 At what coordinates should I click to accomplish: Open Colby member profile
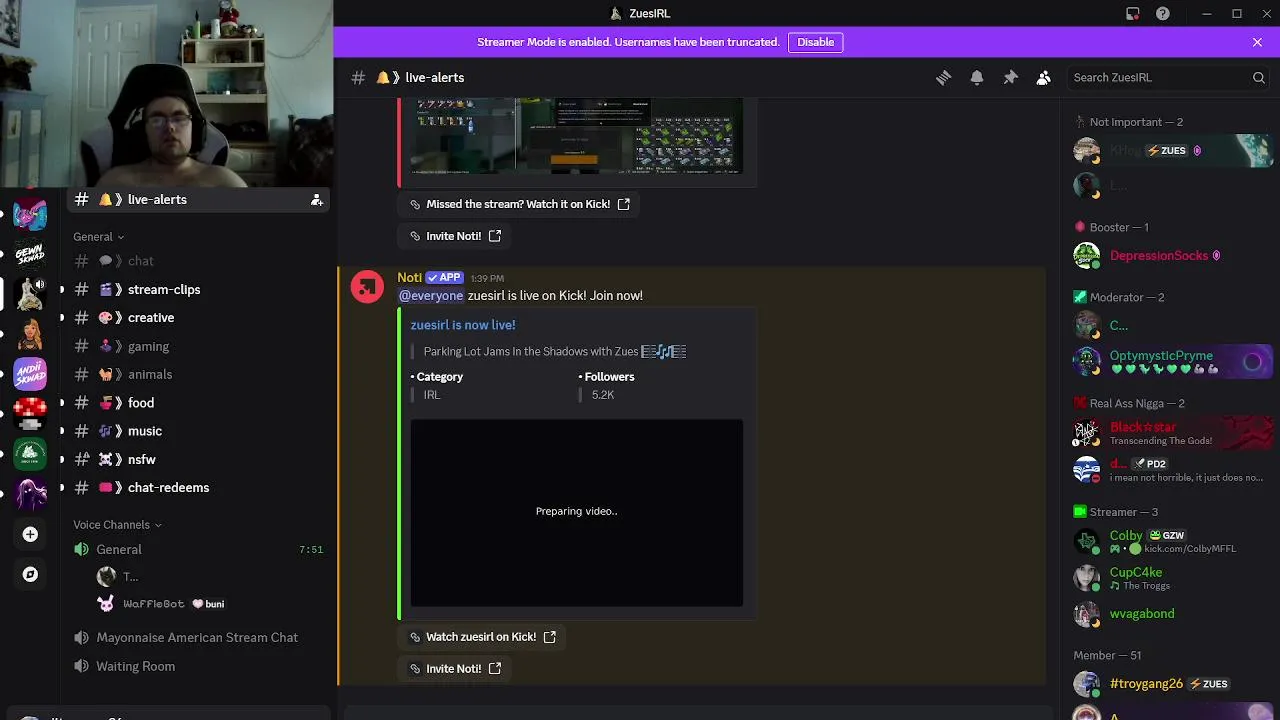[x=1171, y=541]
